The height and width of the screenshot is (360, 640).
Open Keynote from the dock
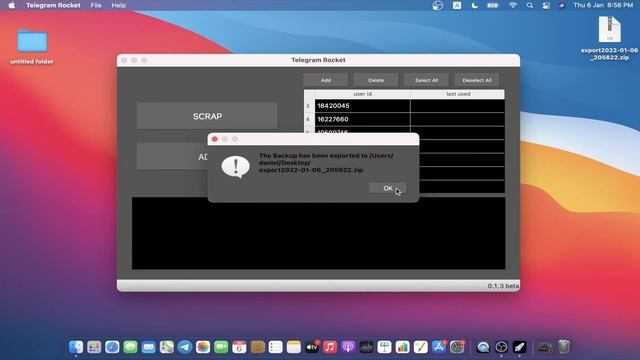(x=384, y=347)
